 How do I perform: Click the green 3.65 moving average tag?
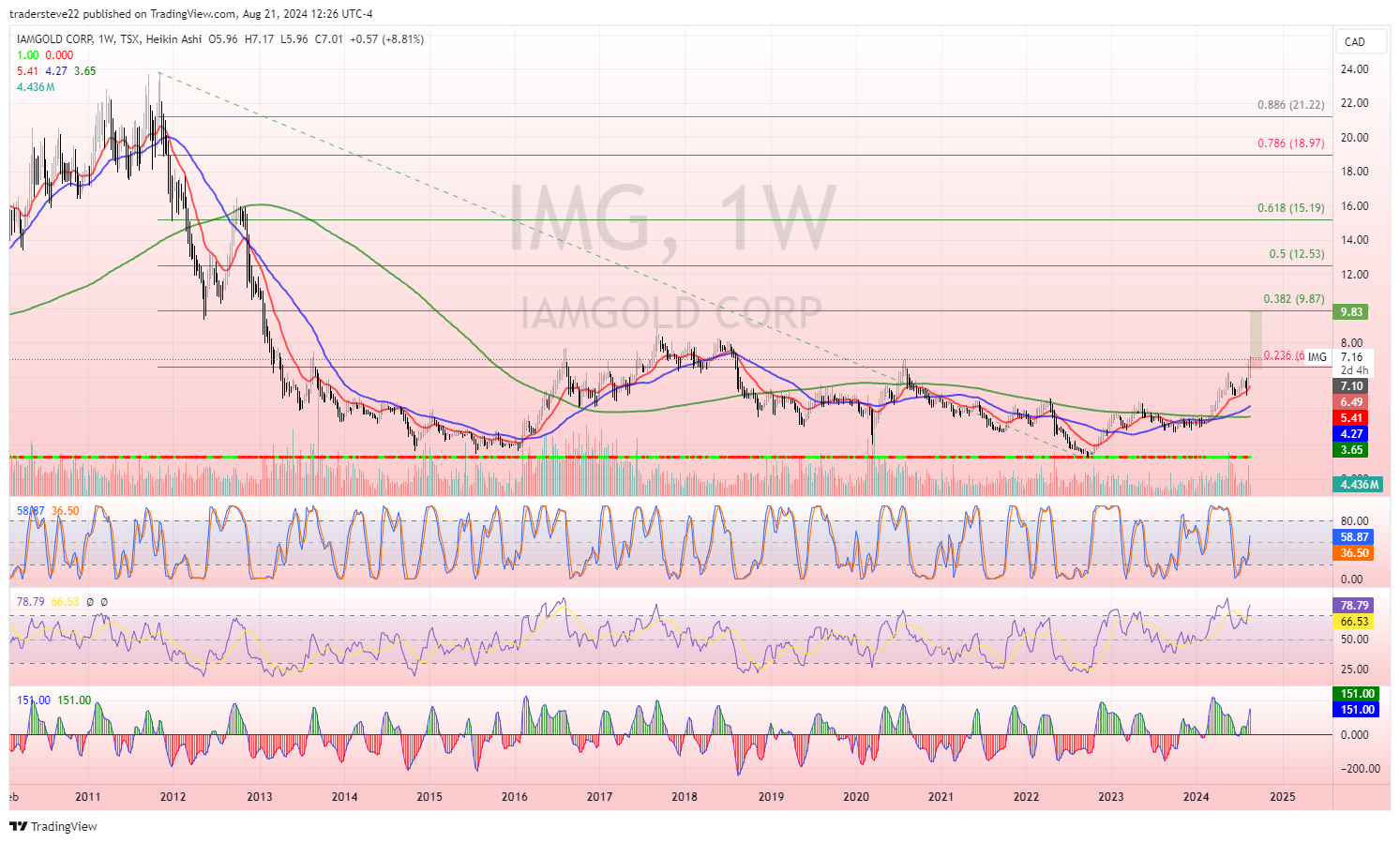(1352, 450)
